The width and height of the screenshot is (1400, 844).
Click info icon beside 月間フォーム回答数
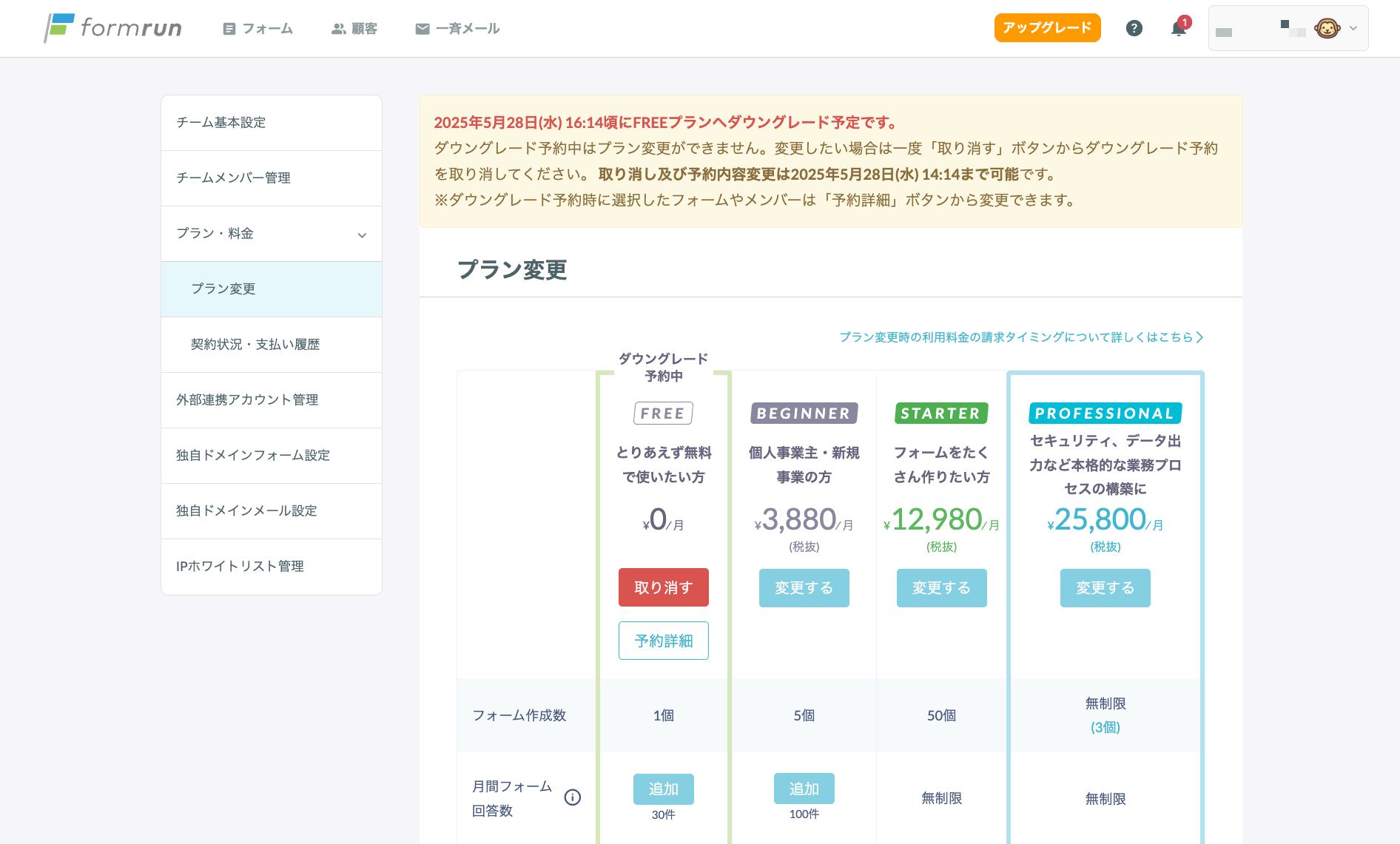click(x=572, y=797)
